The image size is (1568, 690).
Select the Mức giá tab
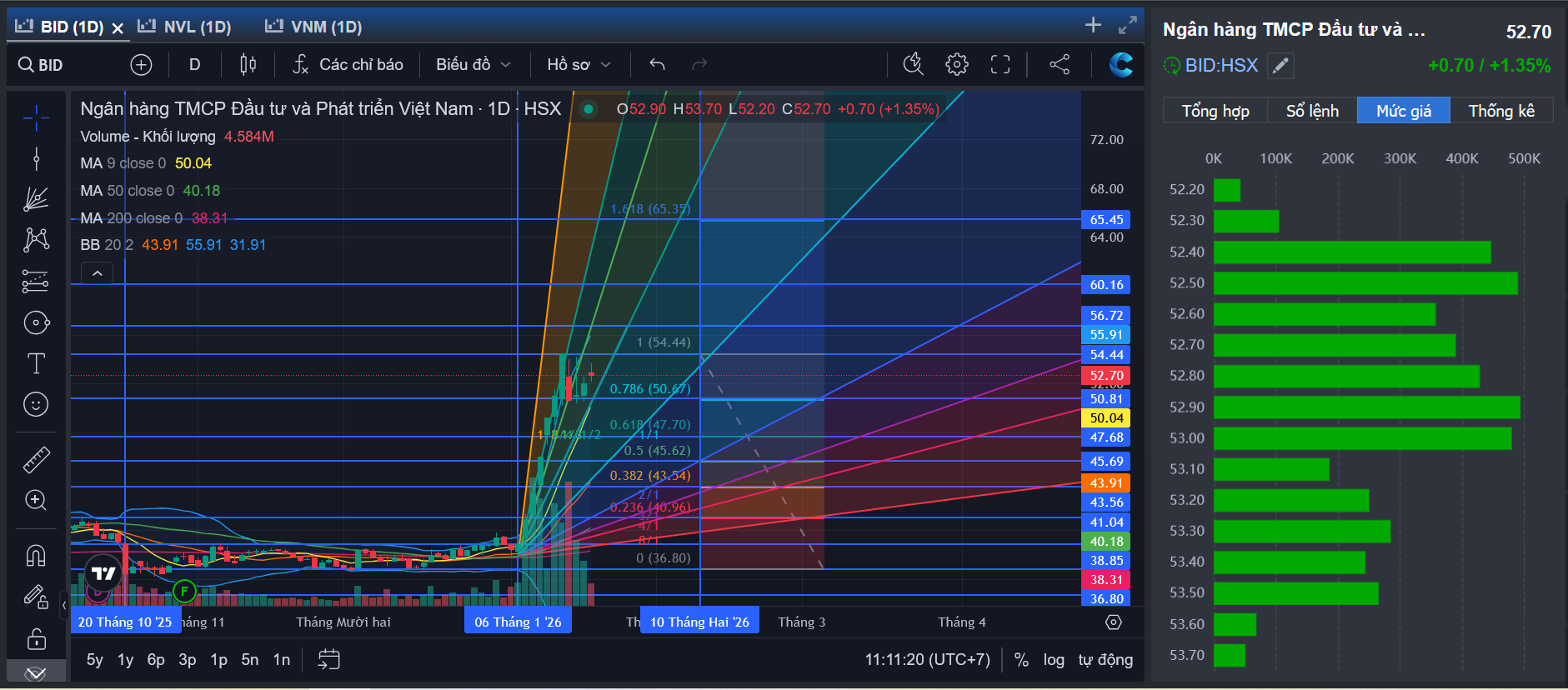(x=1404, y=111)
